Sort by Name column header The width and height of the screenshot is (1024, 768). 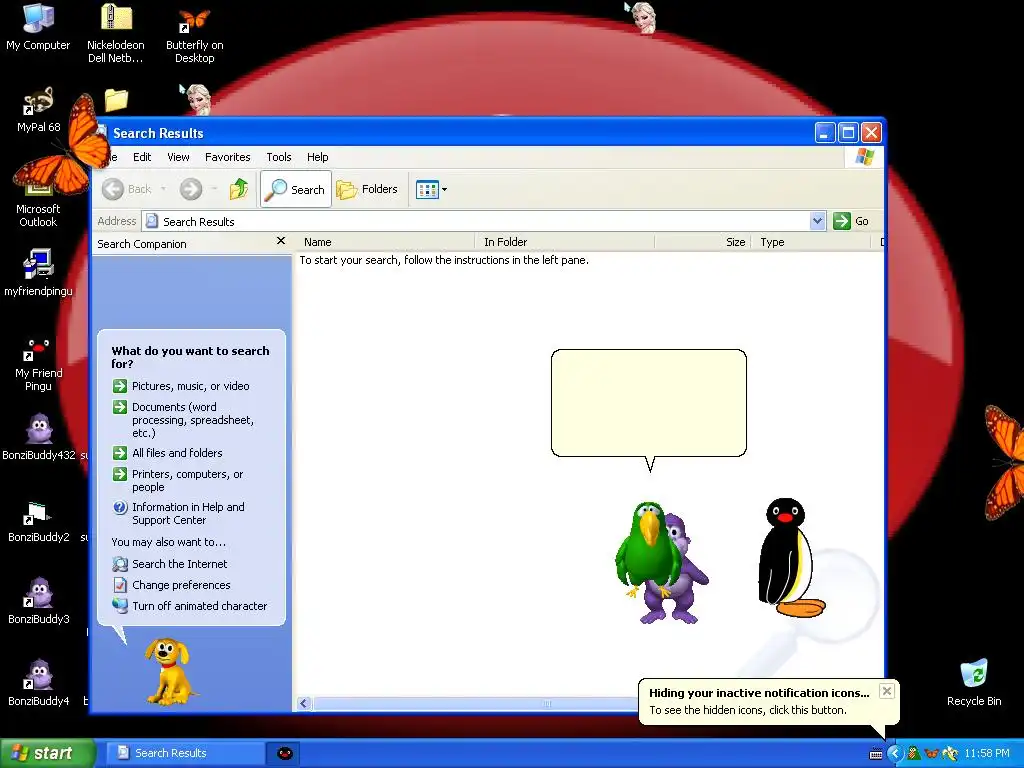[x=385, y=242]
